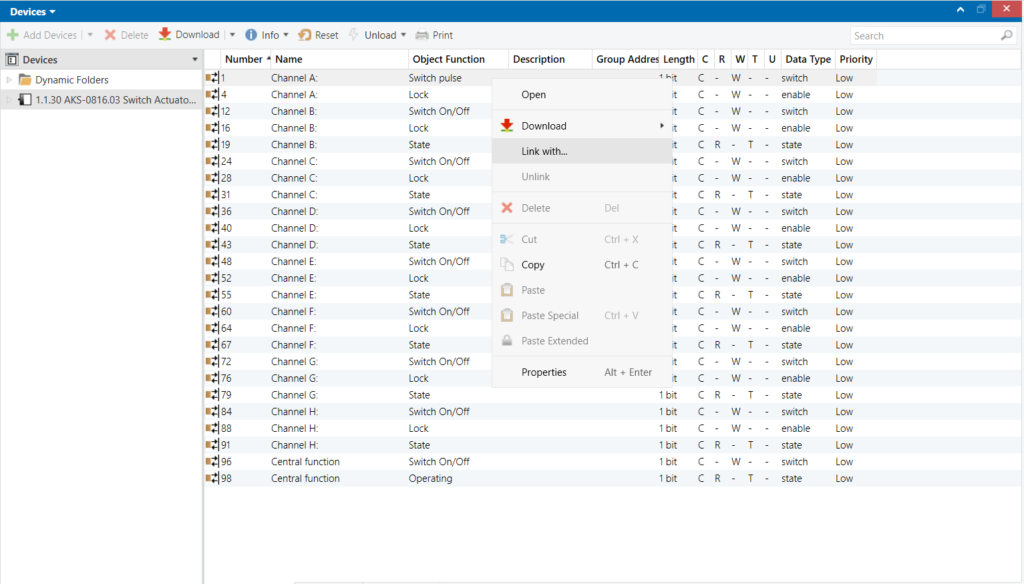Open the Devices panel title dropdown

click(x=52, y=11)
